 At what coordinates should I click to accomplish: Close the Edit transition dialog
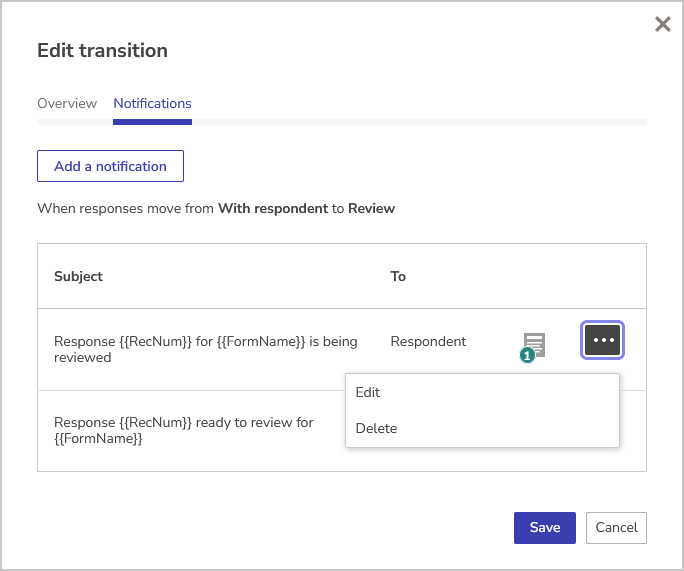[663, 24]
